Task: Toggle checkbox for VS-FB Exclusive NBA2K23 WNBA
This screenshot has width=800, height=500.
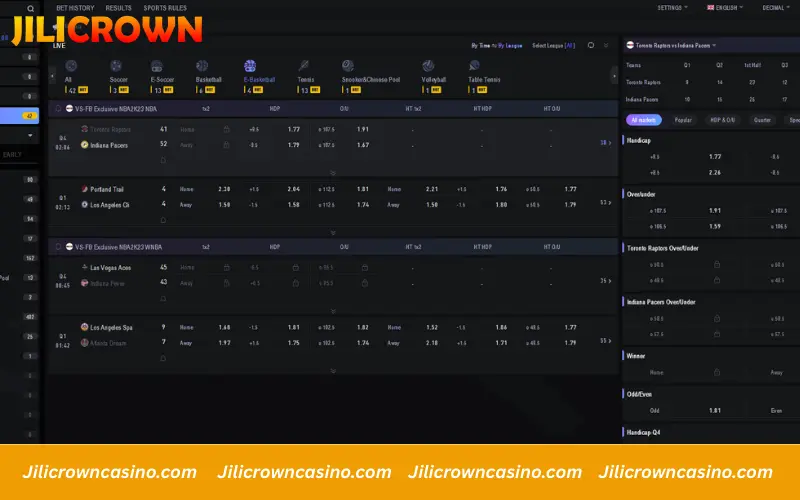Action: 57,246
